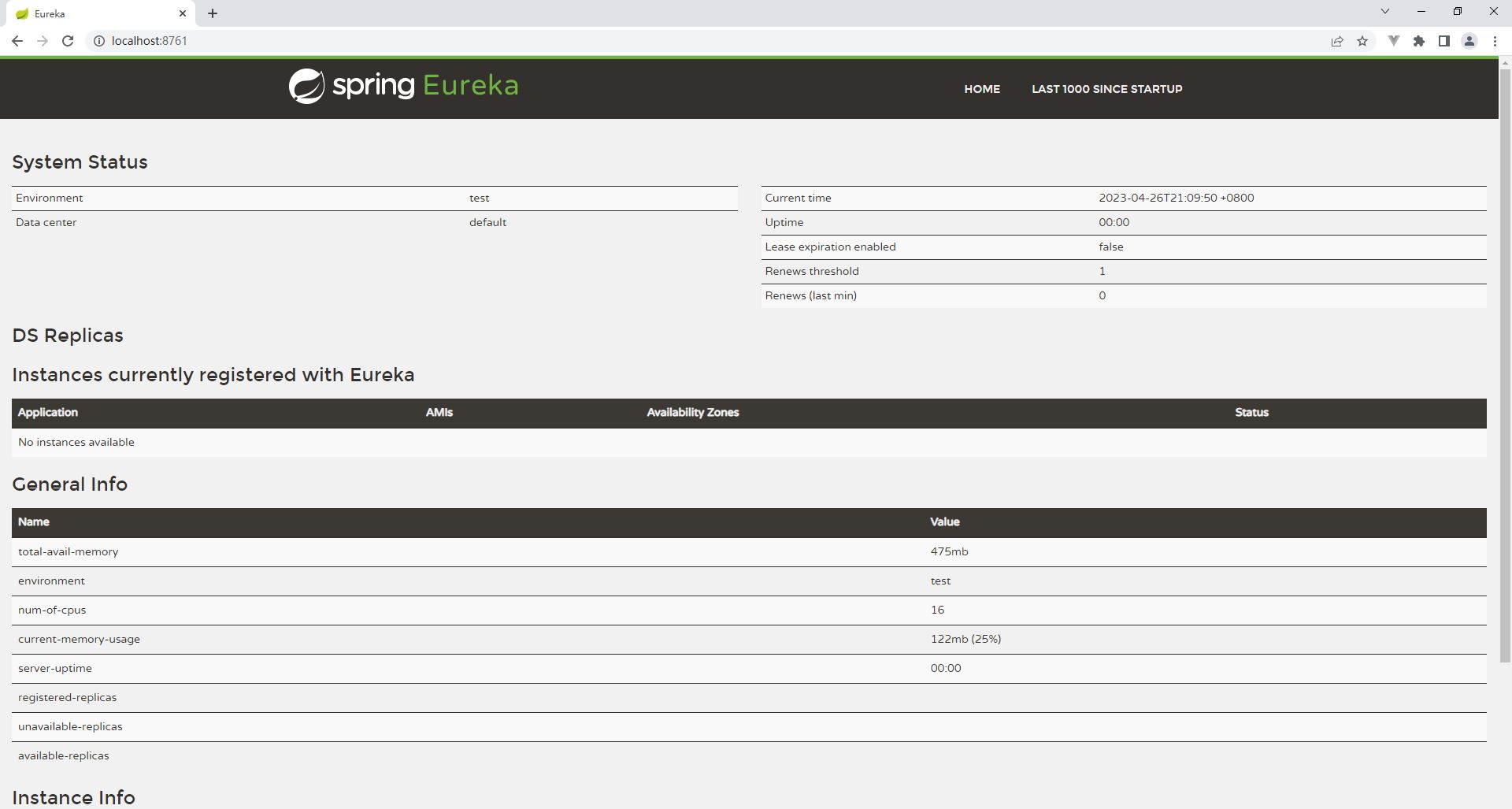Click the 'current-memory-usage' row name
This screenshot has height=809, width=1512.
click(x=79, y=640)
